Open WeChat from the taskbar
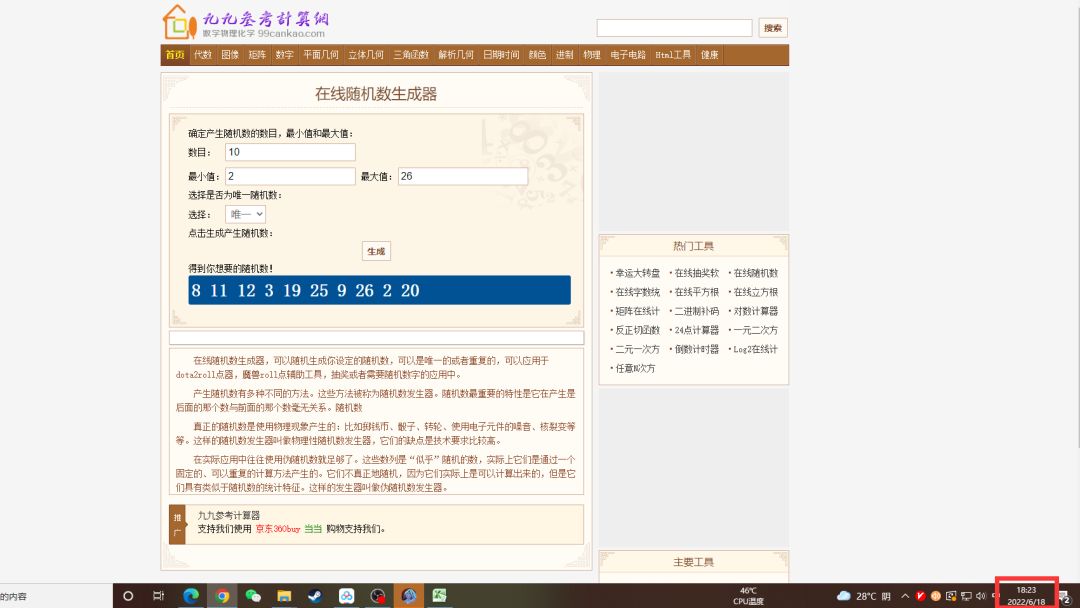Image resolution: width=1080 pixels, height=608 pixels. tap(253, 596)
